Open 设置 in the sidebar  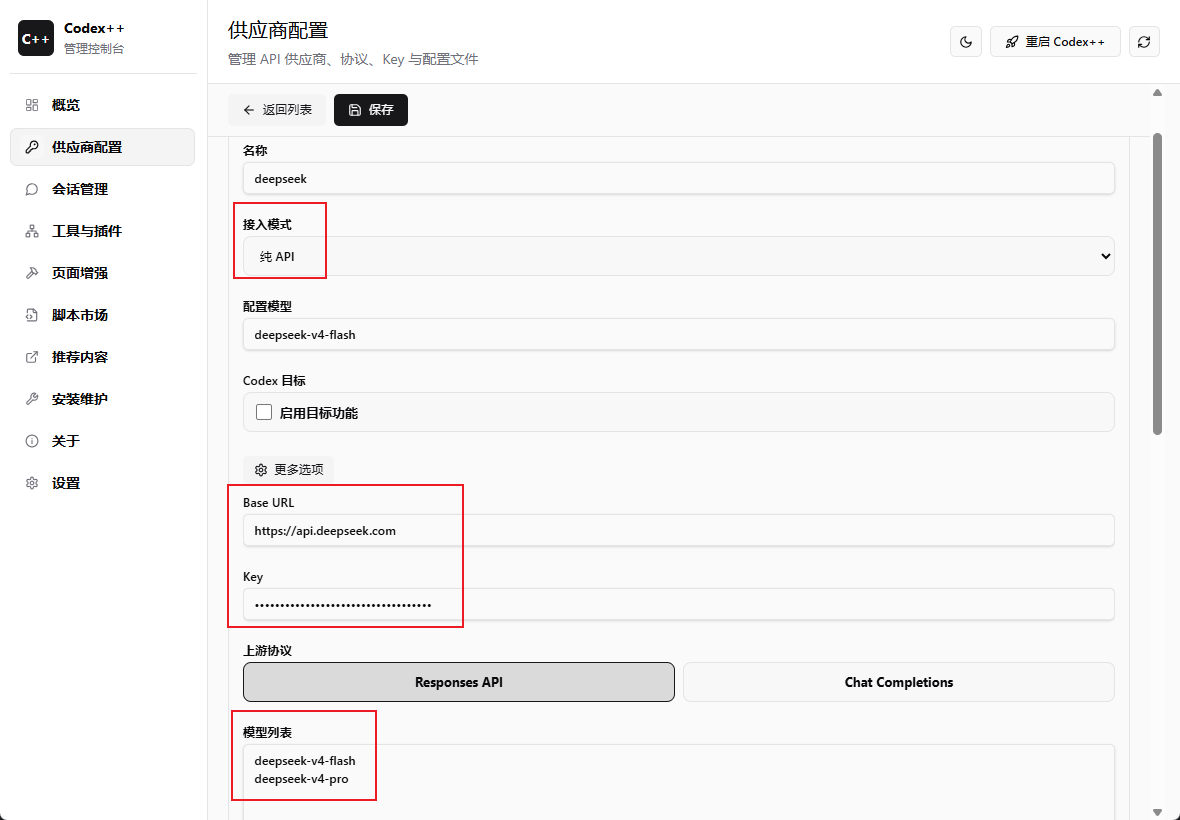coord(102,483)
